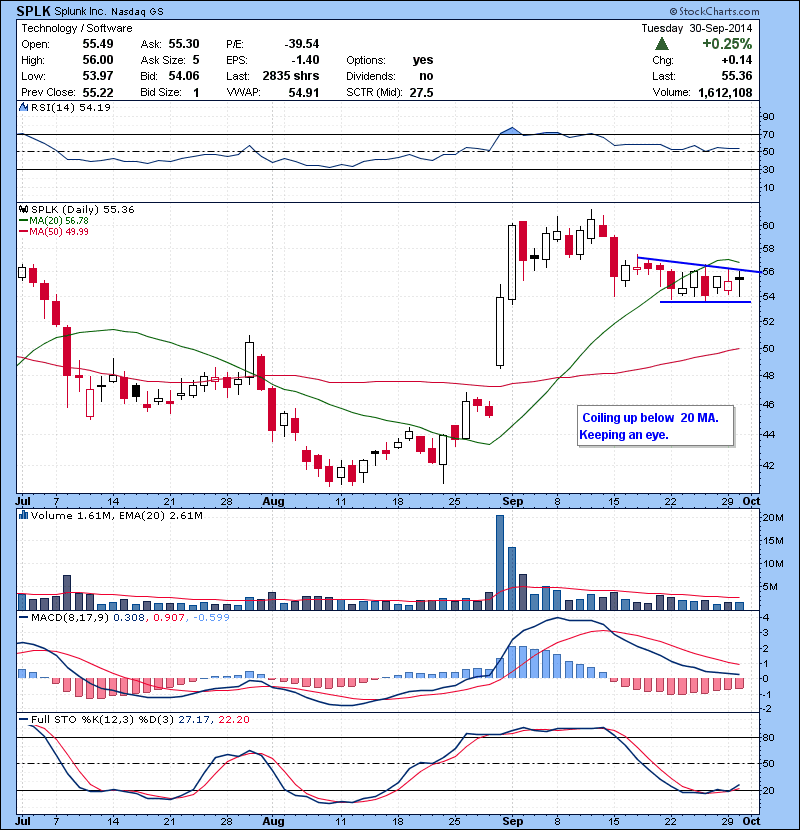Click the EPS value -1.40
Screen dimensions: 800x830
click(305, 60)
